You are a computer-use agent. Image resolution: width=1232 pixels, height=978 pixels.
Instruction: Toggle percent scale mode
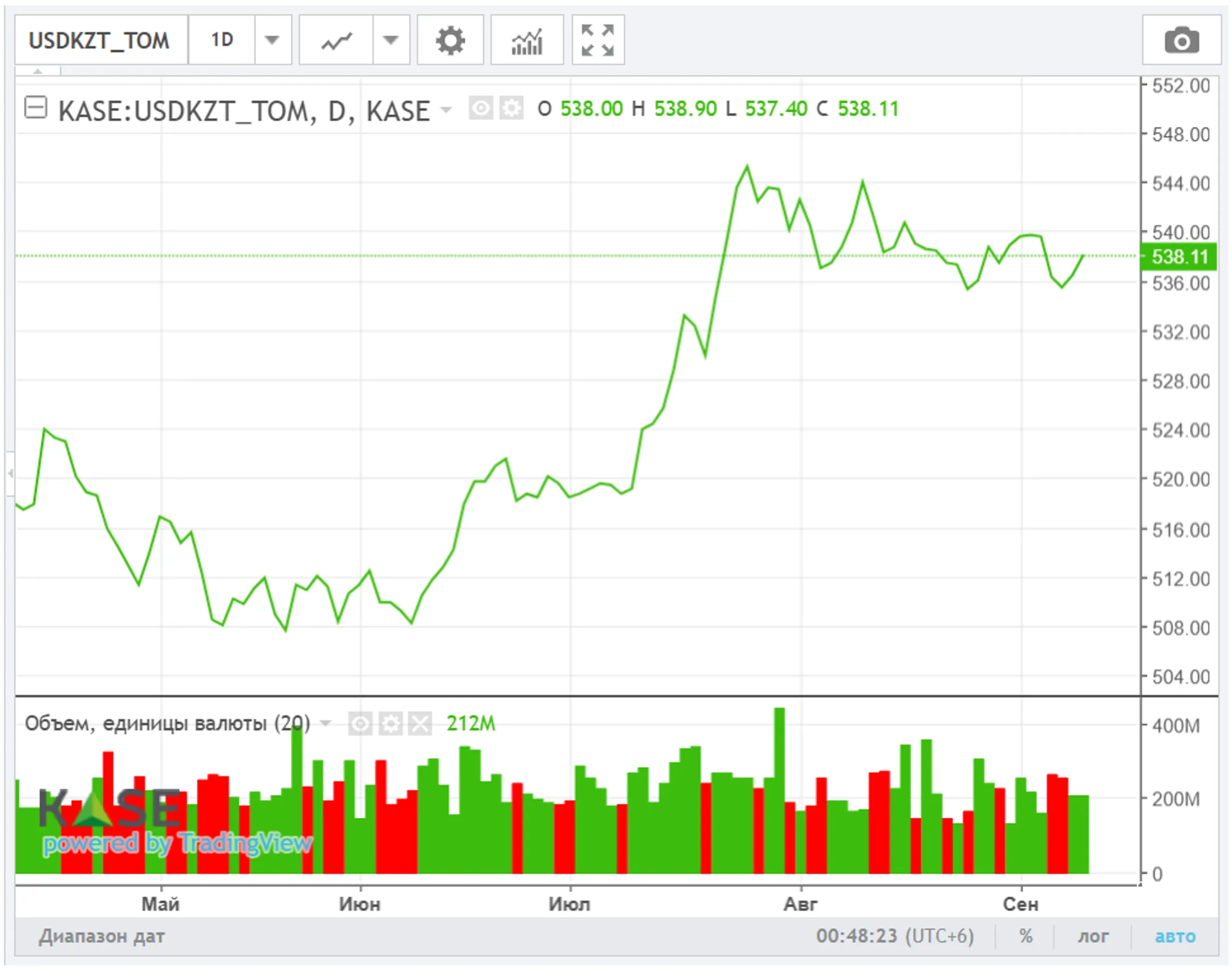click(x=1026, y=936)
